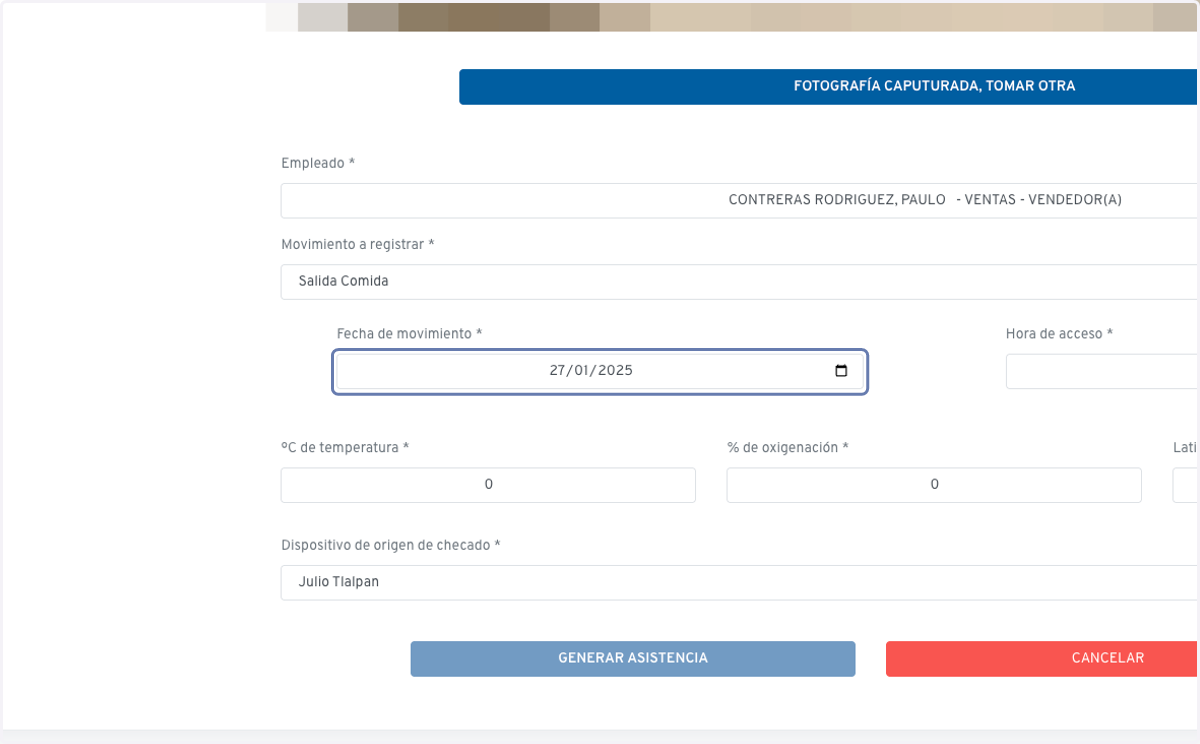Click the "Empleado *" label
This screenshot has height=744, width=1200.
(x=318, y=163)
